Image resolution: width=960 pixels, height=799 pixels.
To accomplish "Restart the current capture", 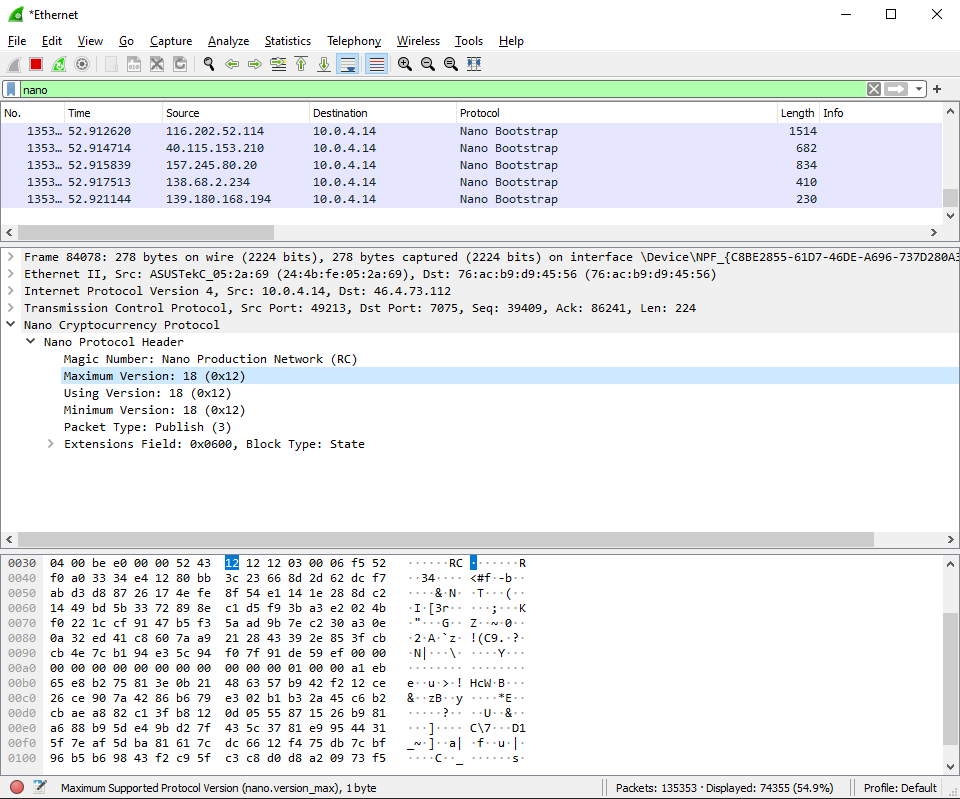I will point(59,63).
